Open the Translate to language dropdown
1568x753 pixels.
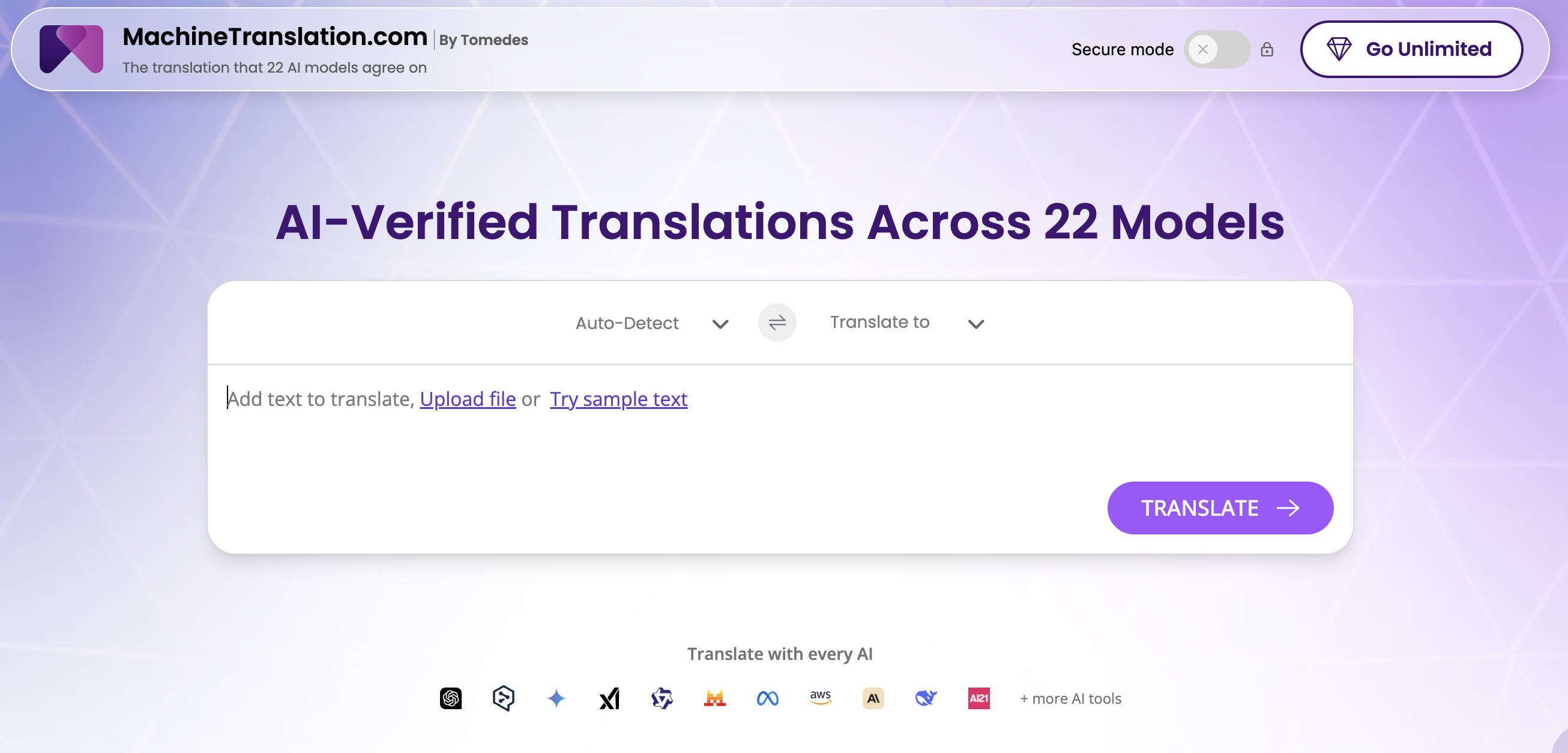click(x=906, y=322)
